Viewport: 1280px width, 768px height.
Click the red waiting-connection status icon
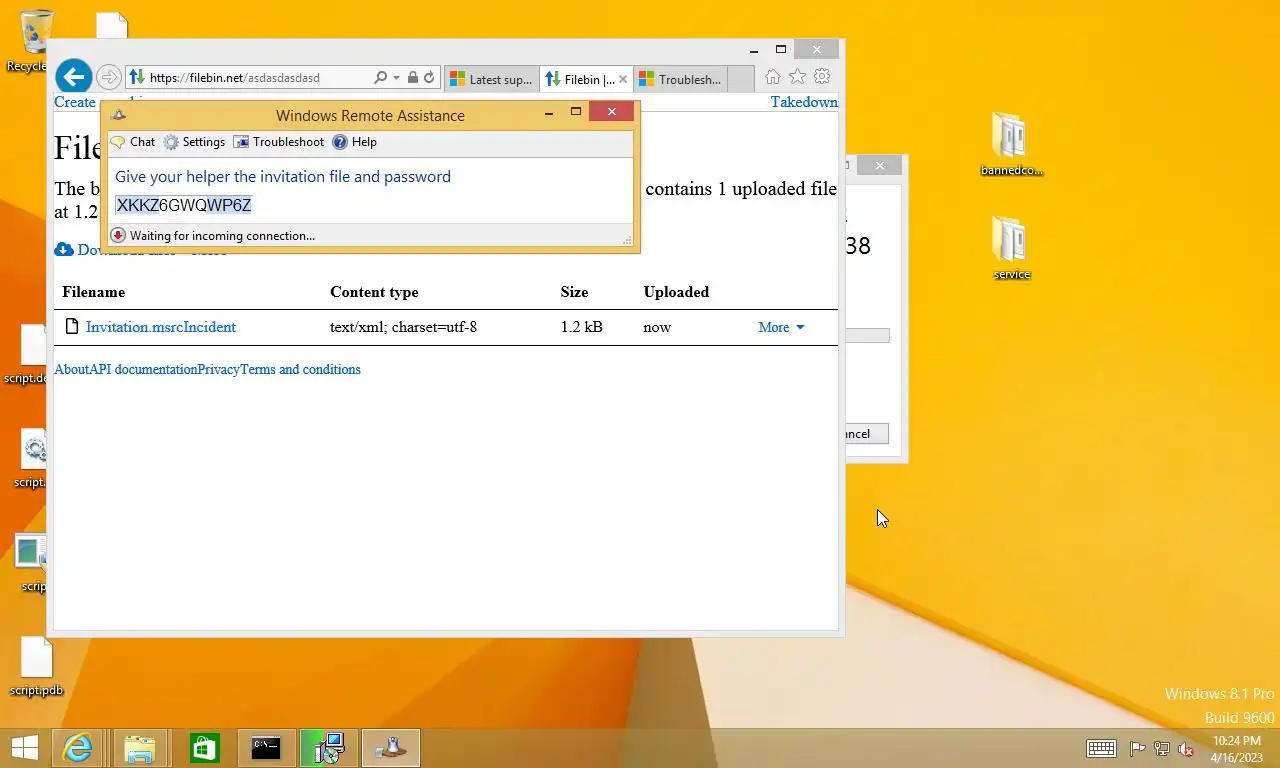(118, 236)
